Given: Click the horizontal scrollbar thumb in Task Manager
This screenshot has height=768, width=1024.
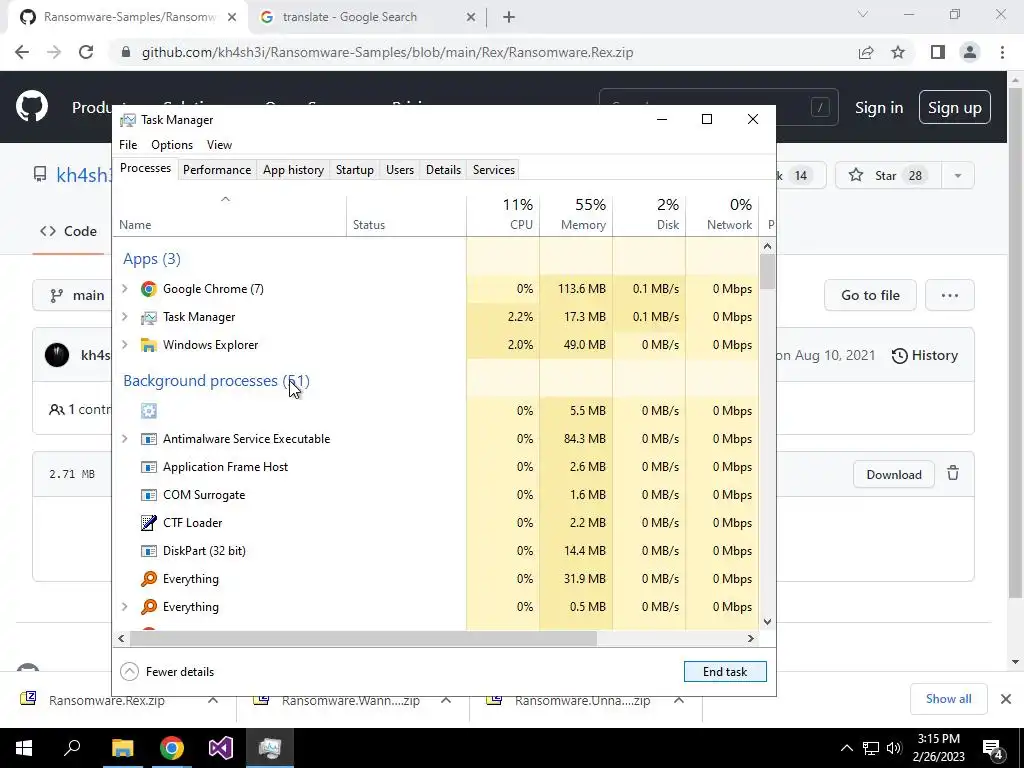Looking at the screenshot, I should tap(363, 638).
